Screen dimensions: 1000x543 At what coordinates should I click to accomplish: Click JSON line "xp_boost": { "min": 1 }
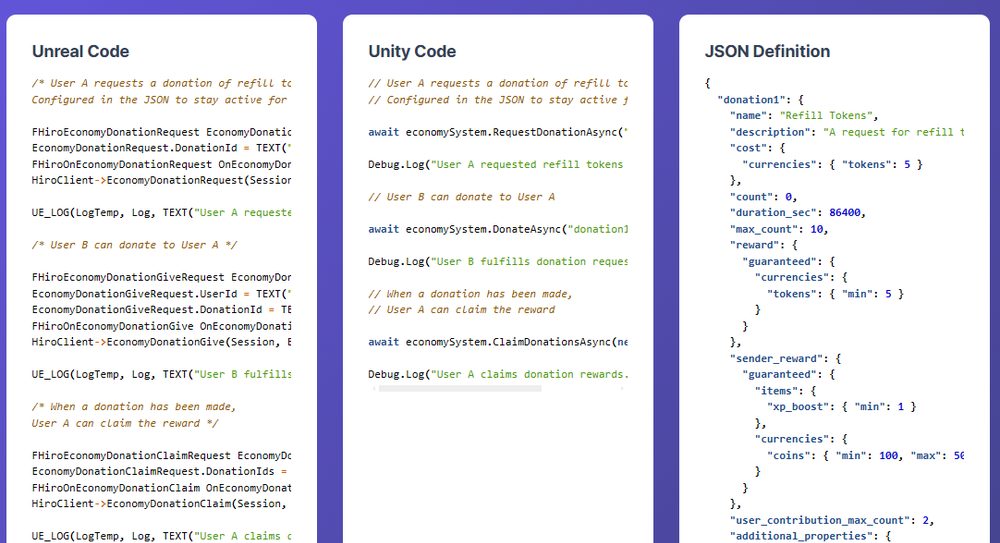pyautogui.click(x=841, y=406)
